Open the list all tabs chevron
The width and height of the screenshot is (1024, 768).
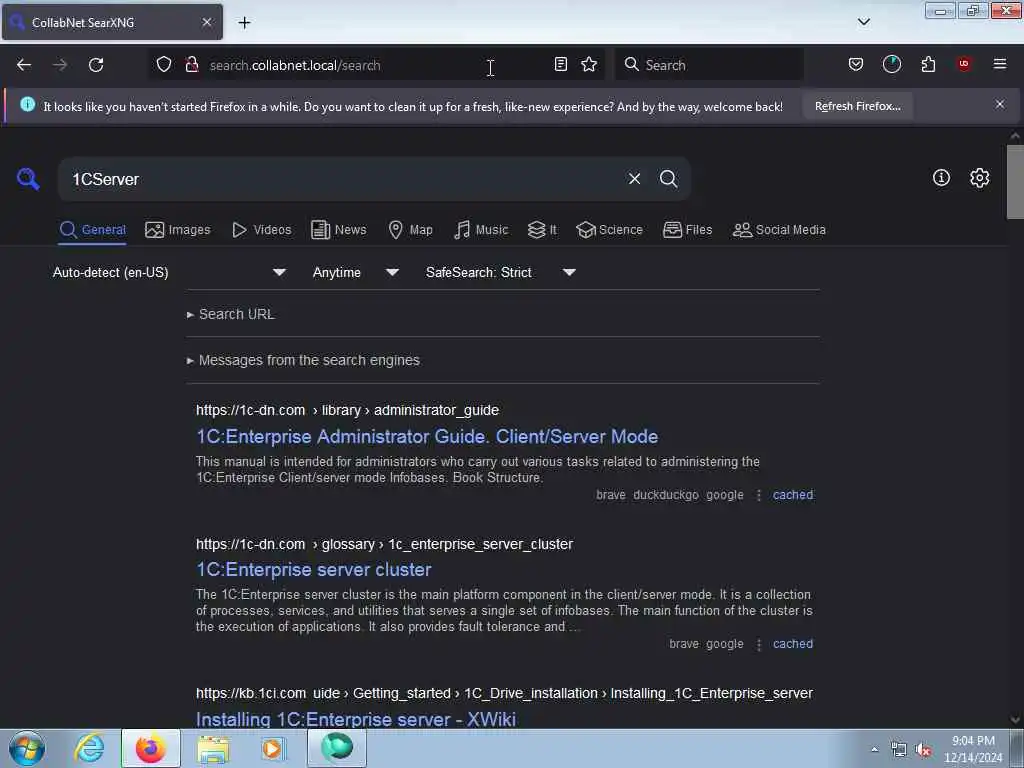tap(863, 22)
